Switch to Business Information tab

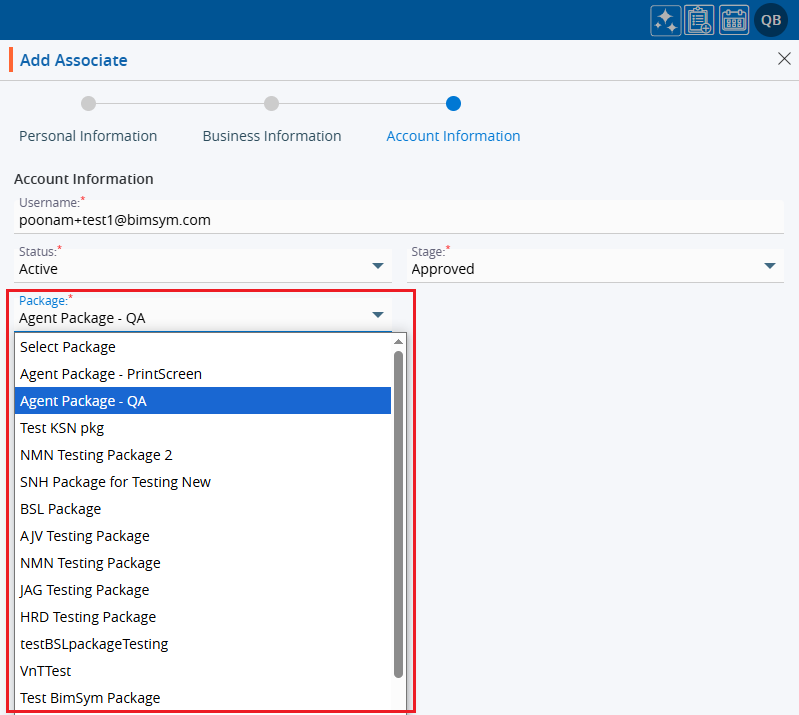(271, 136)
